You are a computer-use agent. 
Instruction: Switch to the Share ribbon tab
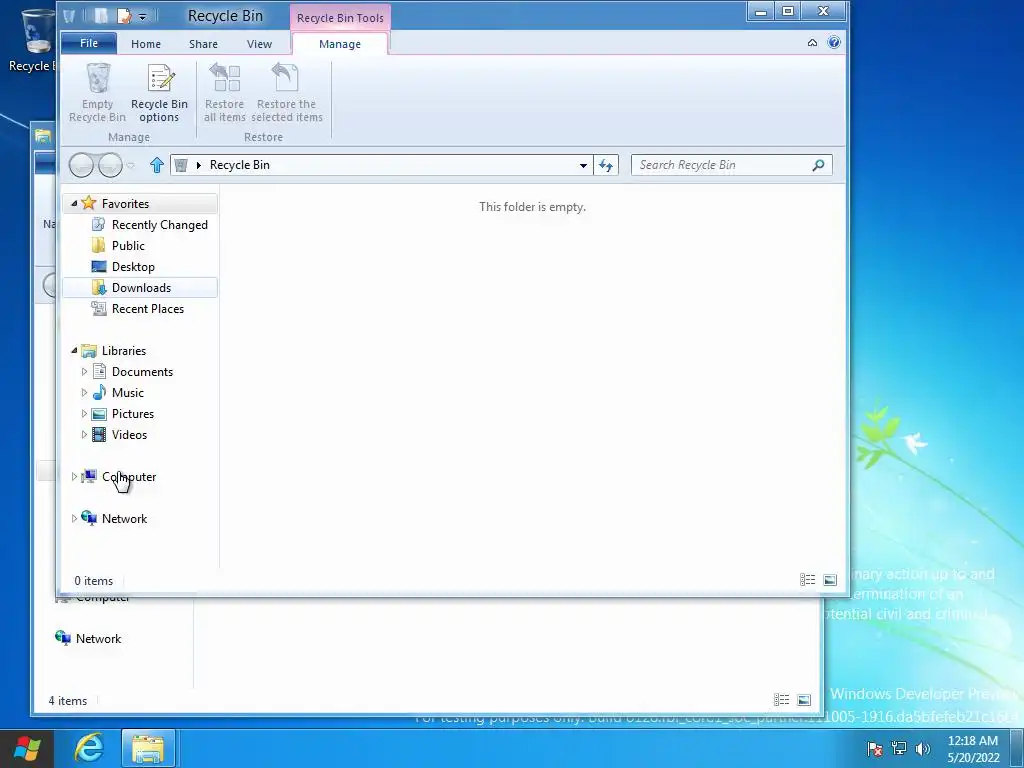(x=203, y=44)
